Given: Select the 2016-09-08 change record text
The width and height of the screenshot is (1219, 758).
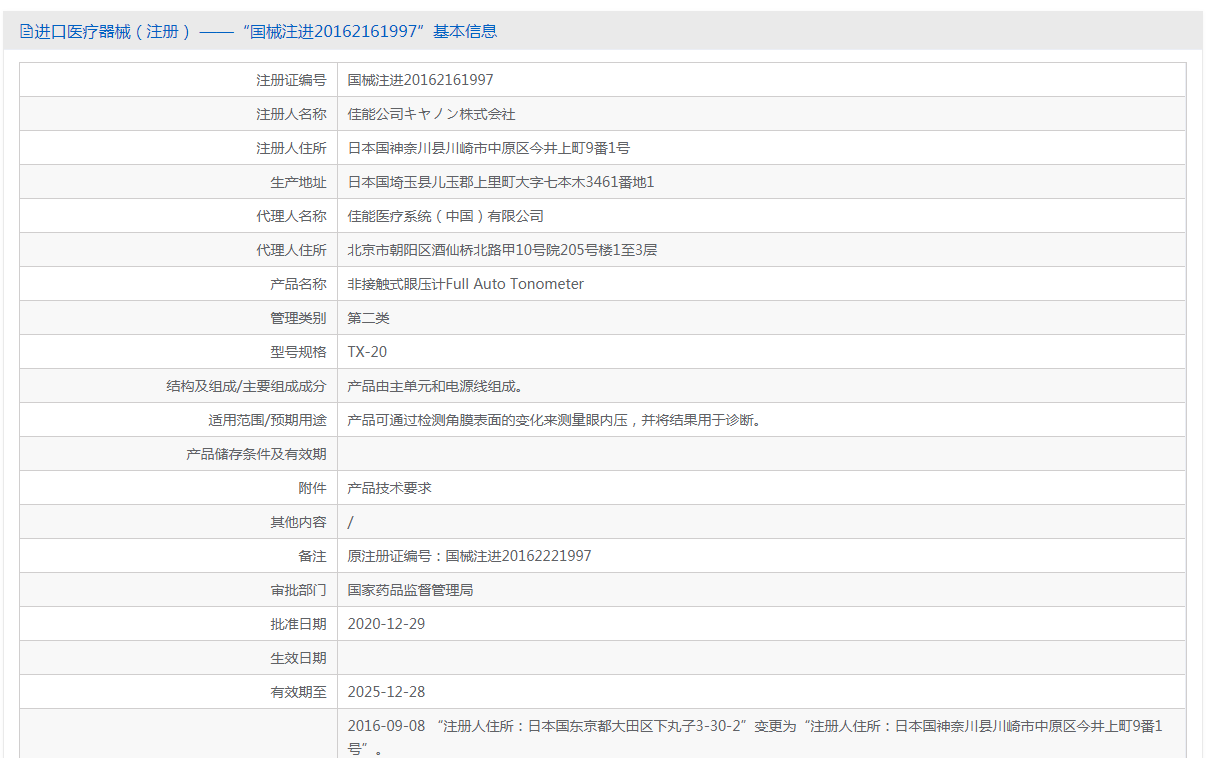Looking at the screenshot, I should 755,737.
